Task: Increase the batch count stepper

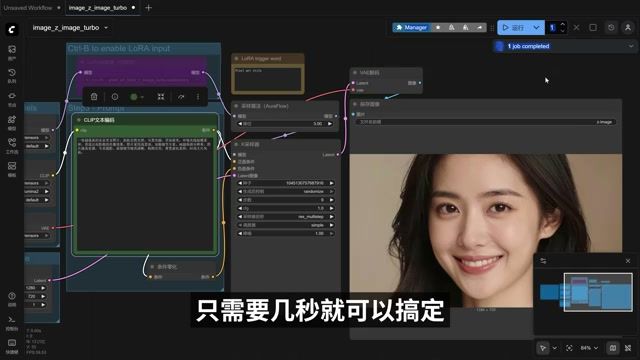Action: pyautogui.click(x=562, y=24)
